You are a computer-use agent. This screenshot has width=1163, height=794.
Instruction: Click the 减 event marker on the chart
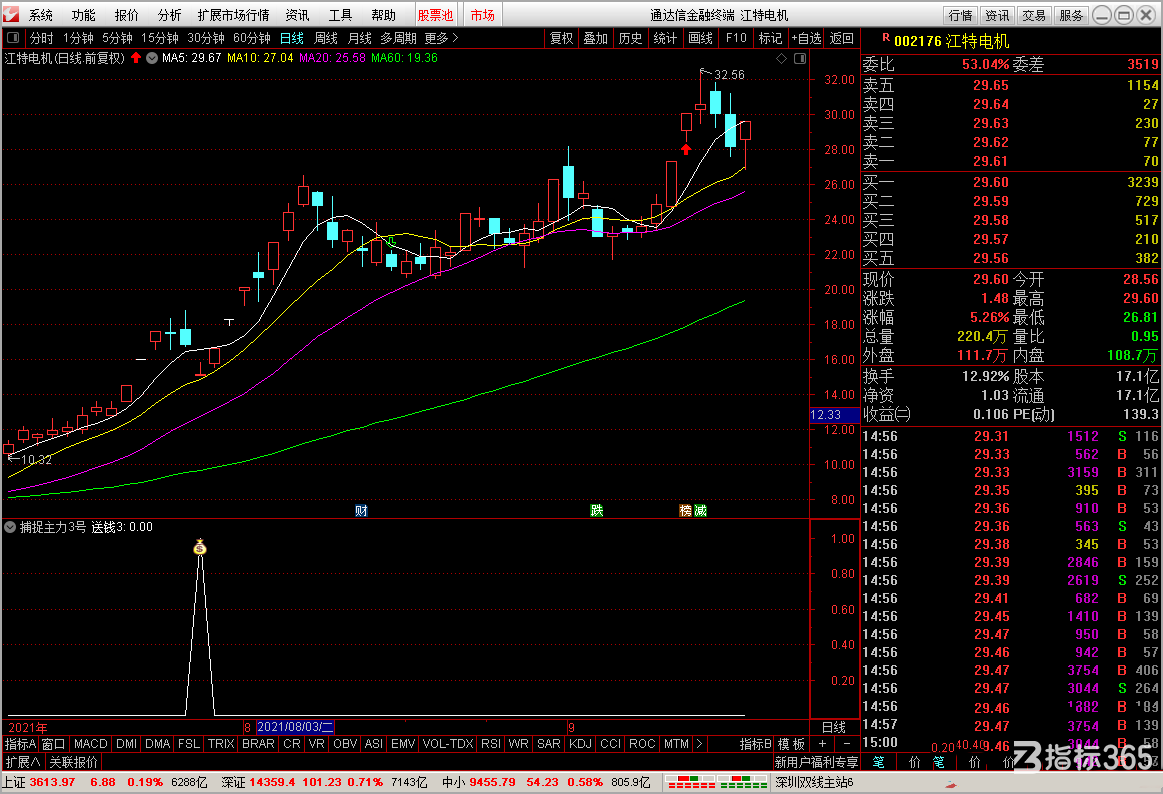click(x=700, y=511)
